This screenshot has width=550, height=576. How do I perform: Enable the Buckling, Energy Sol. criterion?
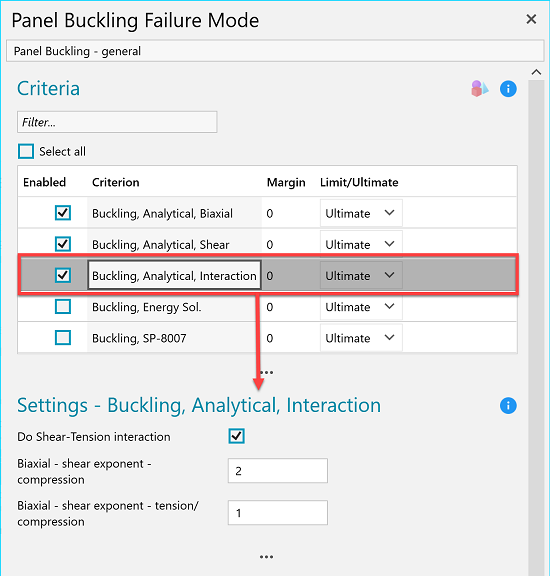coord(63,306)
